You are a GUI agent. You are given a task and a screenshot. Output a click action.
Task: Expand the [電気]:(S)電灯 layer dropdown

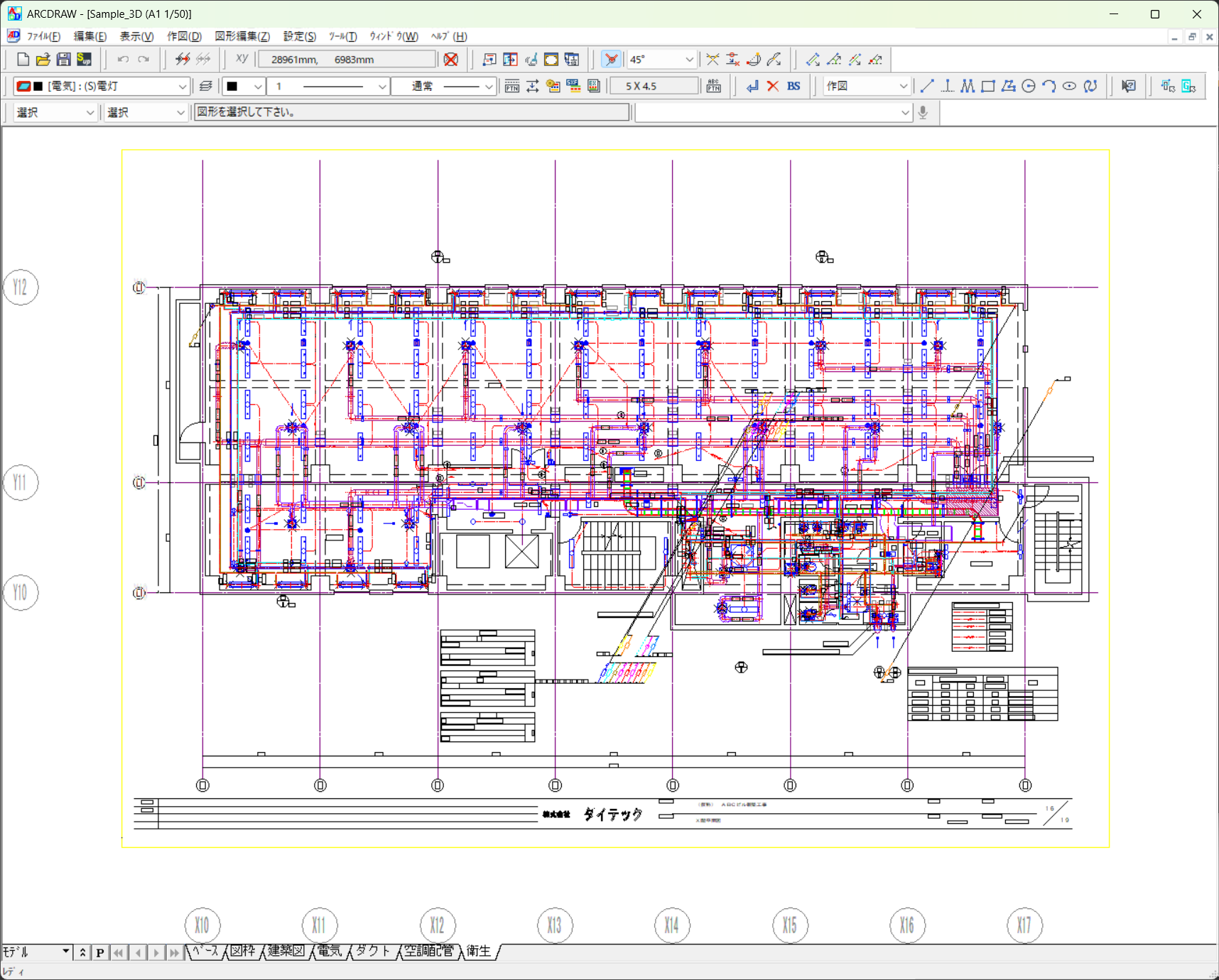click(x=182, y=87)
